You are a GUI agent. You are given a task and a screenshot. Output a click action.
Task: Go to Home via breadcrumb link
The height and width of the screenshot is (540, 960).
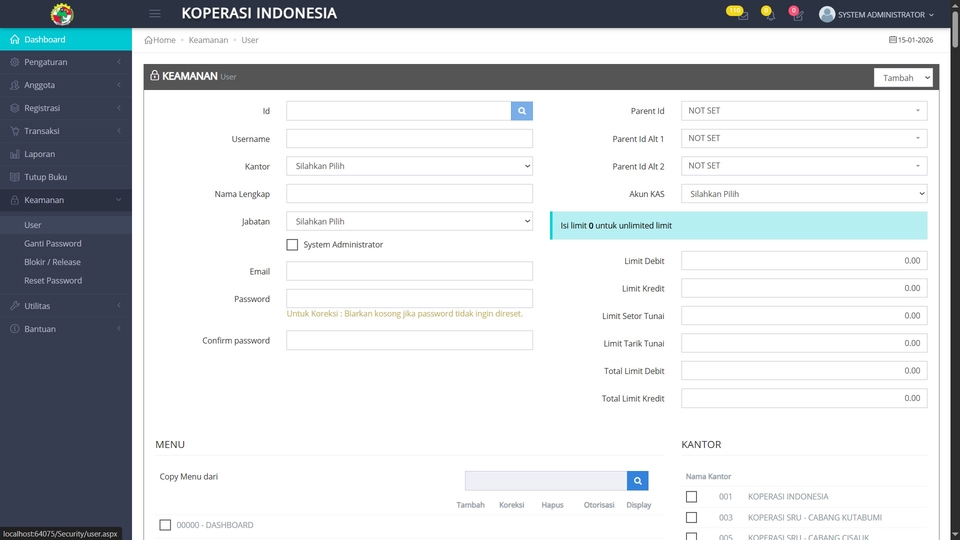pos(160,40)
